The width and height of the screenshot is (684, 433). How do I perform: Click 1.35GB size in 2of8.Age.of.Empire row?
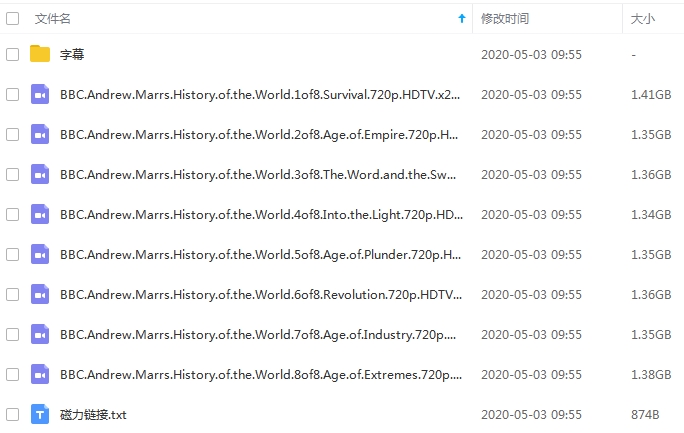point(651,135)
